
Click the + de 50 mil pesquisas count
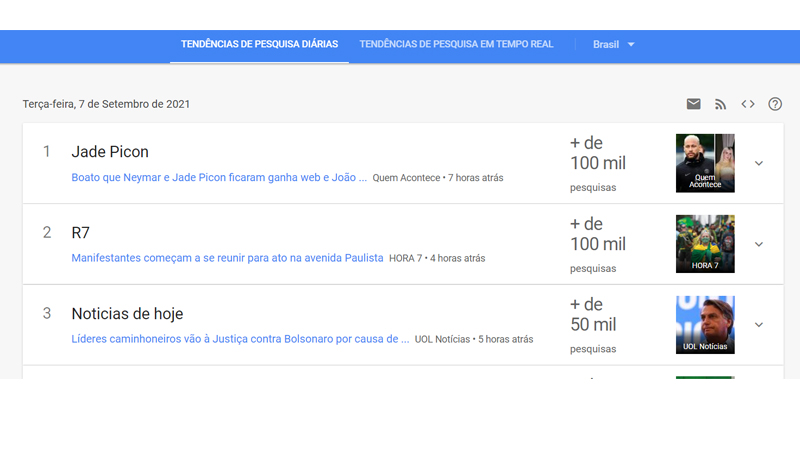tap(593, 326)
